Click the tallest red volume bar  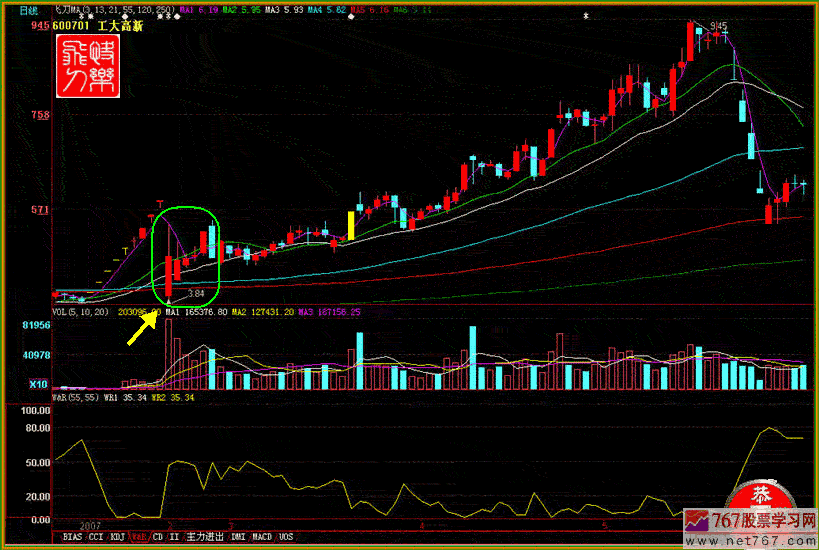168,354
